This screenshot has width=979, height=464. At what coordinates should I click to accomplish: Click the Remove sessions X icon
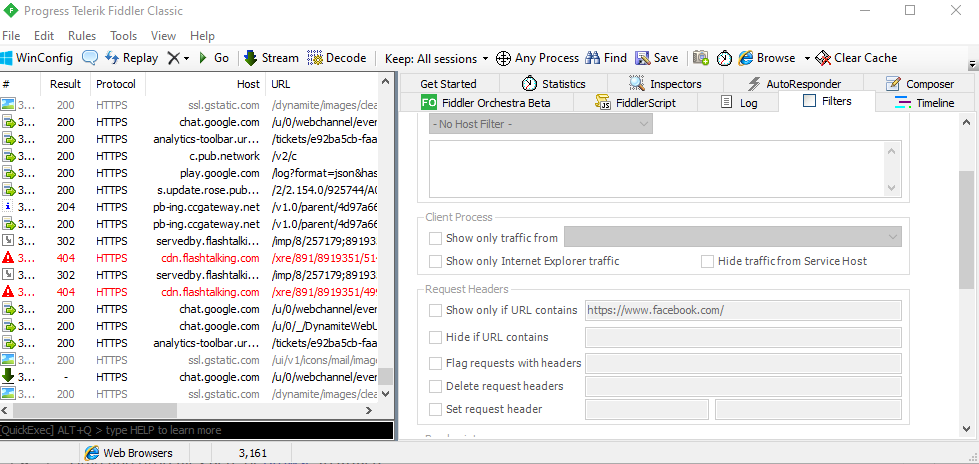(173, 58)
